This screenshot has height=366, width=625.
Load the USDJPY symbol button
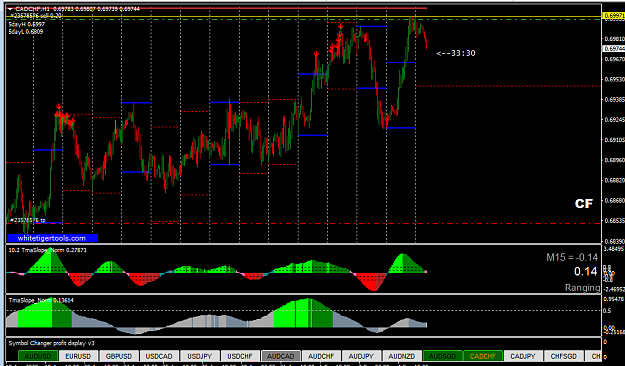pos(200,356)
